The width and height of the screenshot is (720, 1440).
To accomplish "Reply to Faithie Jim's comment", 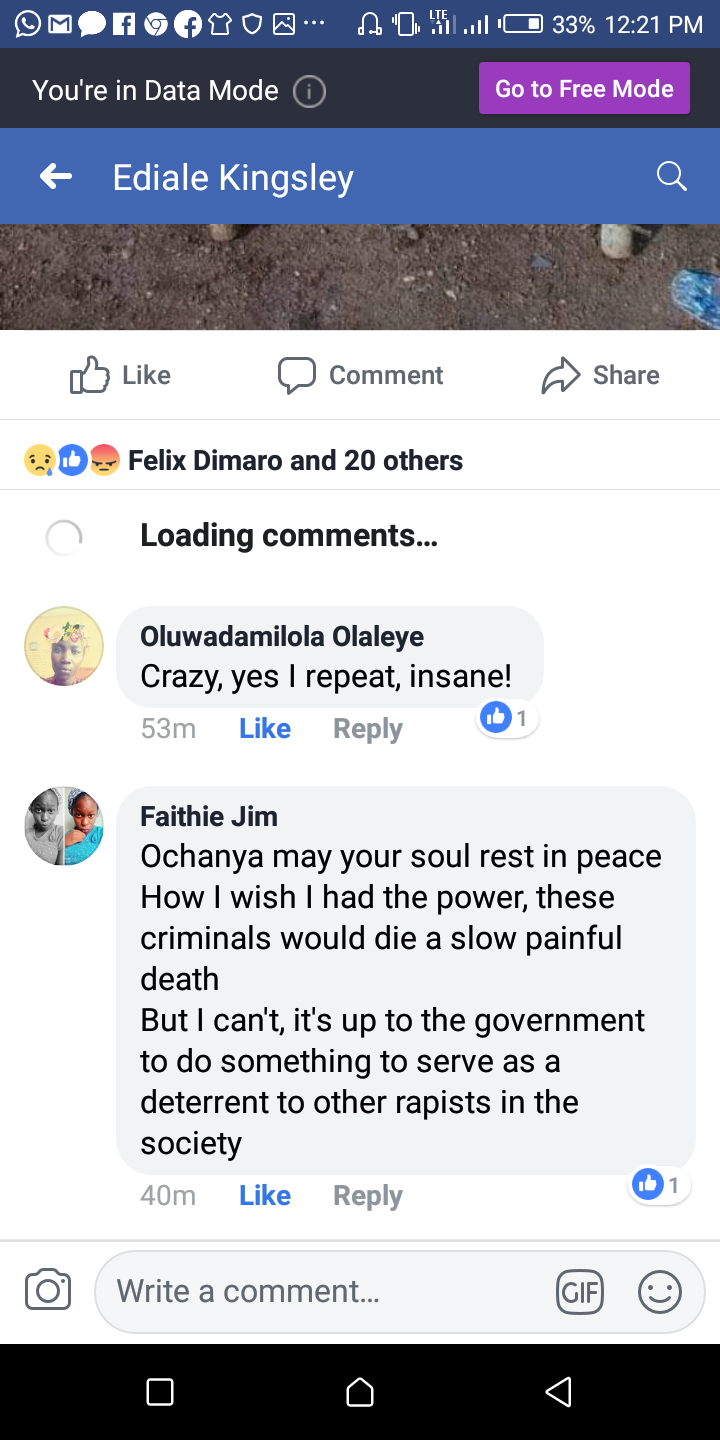I will (367, 1195).
